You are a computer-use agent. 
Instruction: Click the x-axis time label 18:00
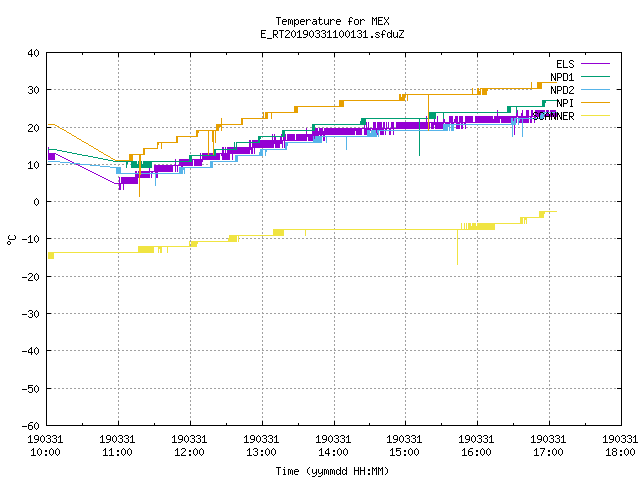620,452
